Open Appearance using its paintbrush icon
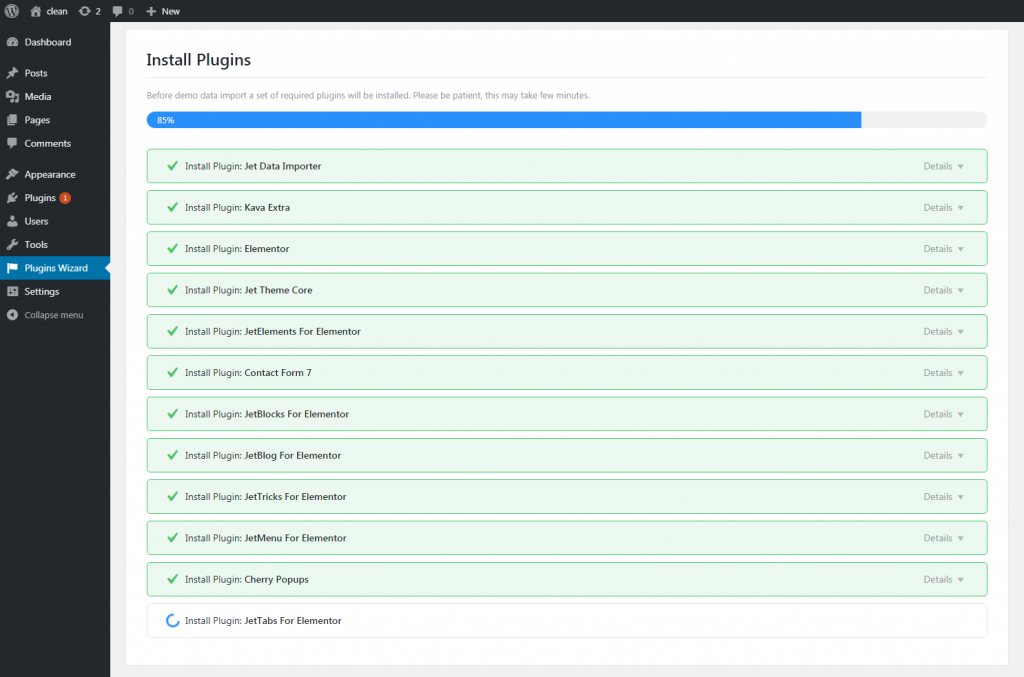1024x677 pixels. click(16, 174)
